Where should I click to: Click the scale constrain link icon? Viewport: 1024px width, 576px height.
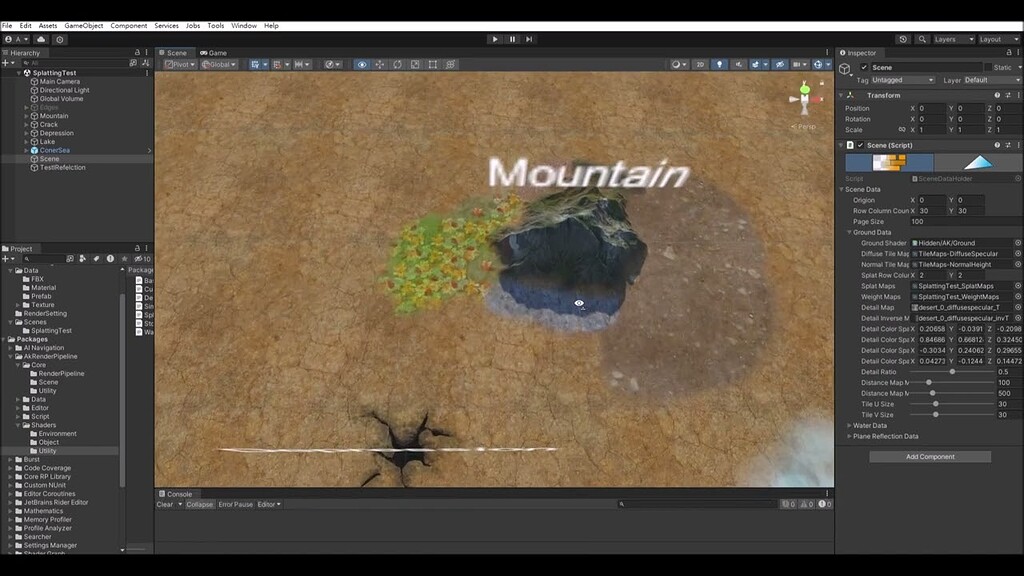(x=903, y=129)
